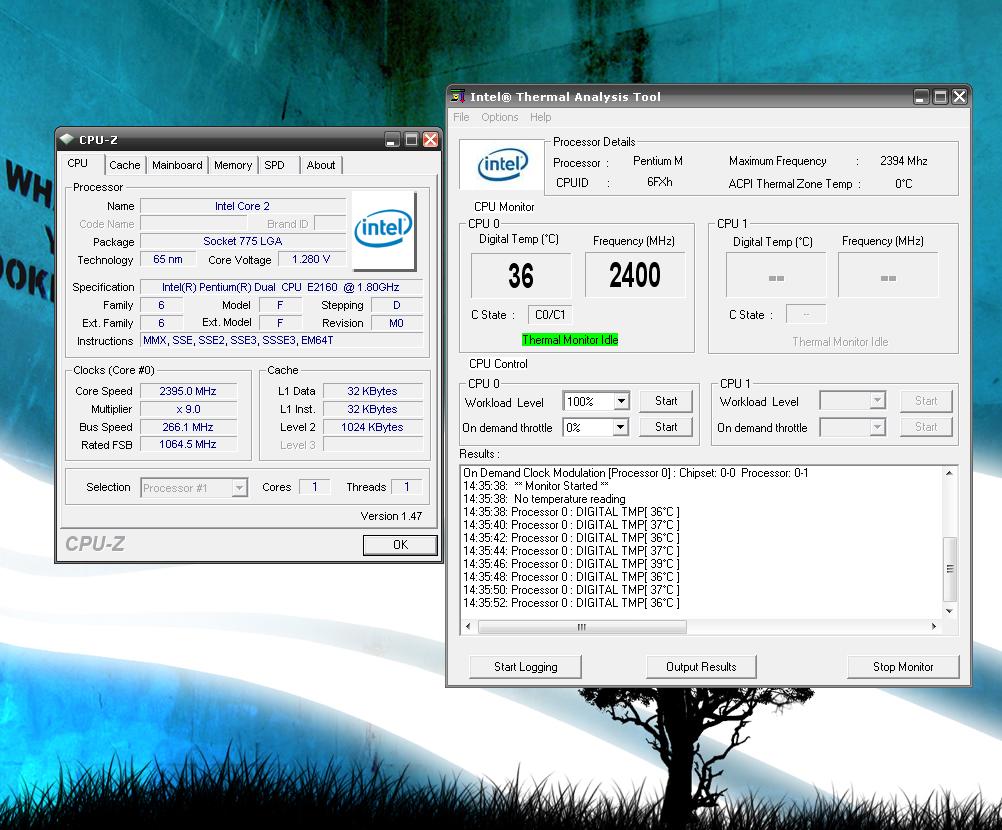This screenshot has width=1002, height=830.
Task: Open the Options menu in Thermal Analysis Tool
Action: (500, 117)
